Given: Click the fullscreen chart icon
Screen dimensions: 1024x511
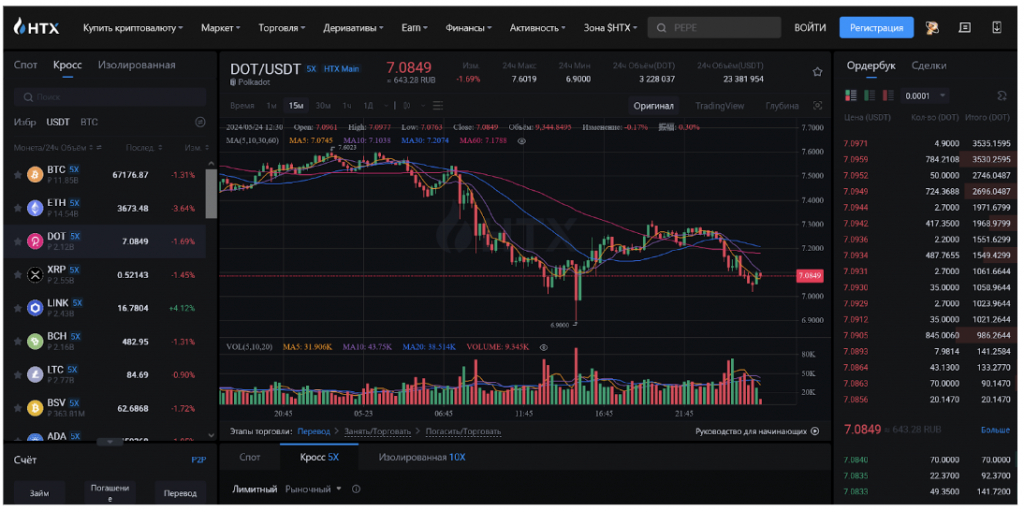Looking at the screenshot, I should click(817, 105).
